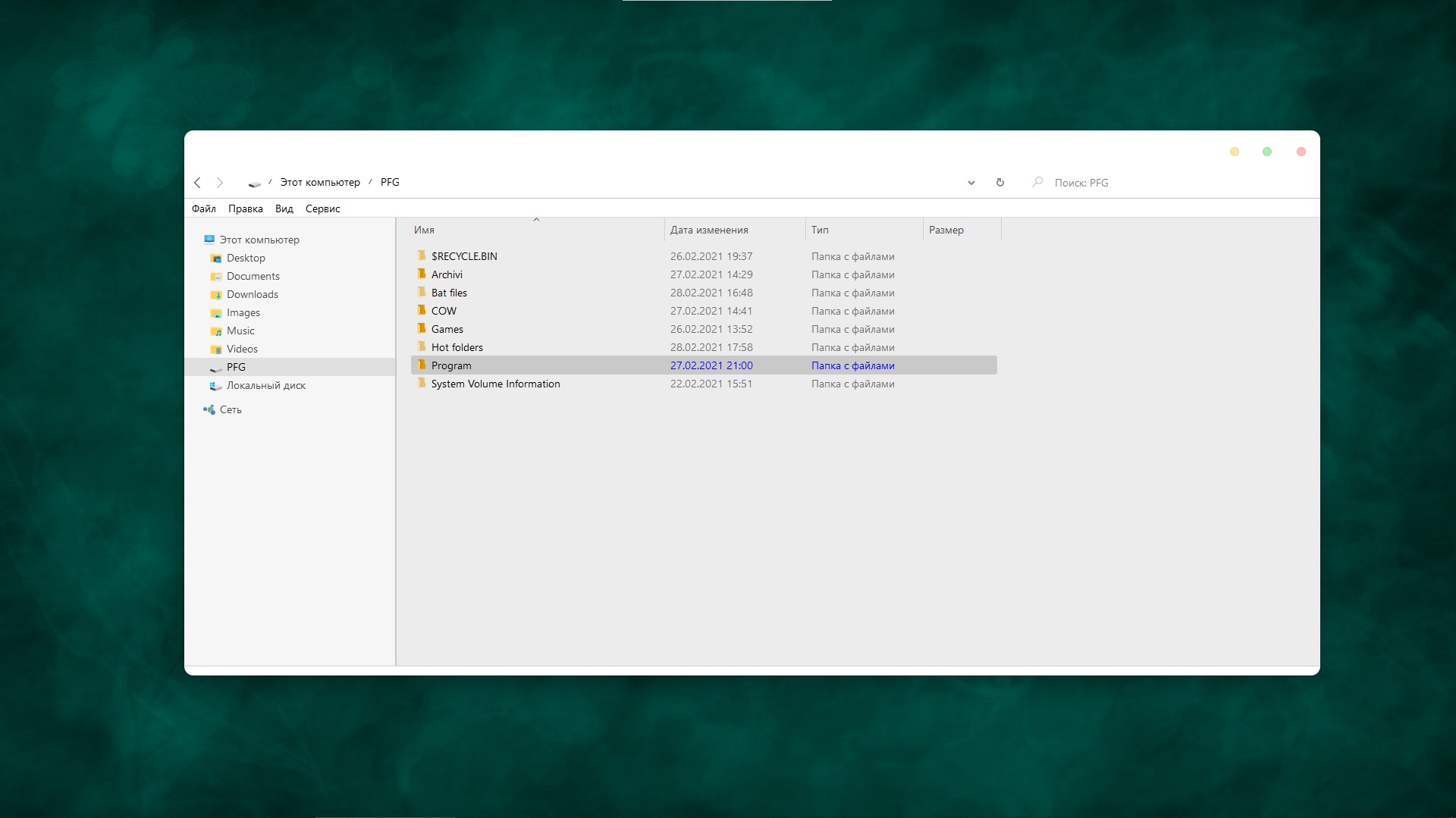Maximize window with the green dot button

pos(1267,152)
